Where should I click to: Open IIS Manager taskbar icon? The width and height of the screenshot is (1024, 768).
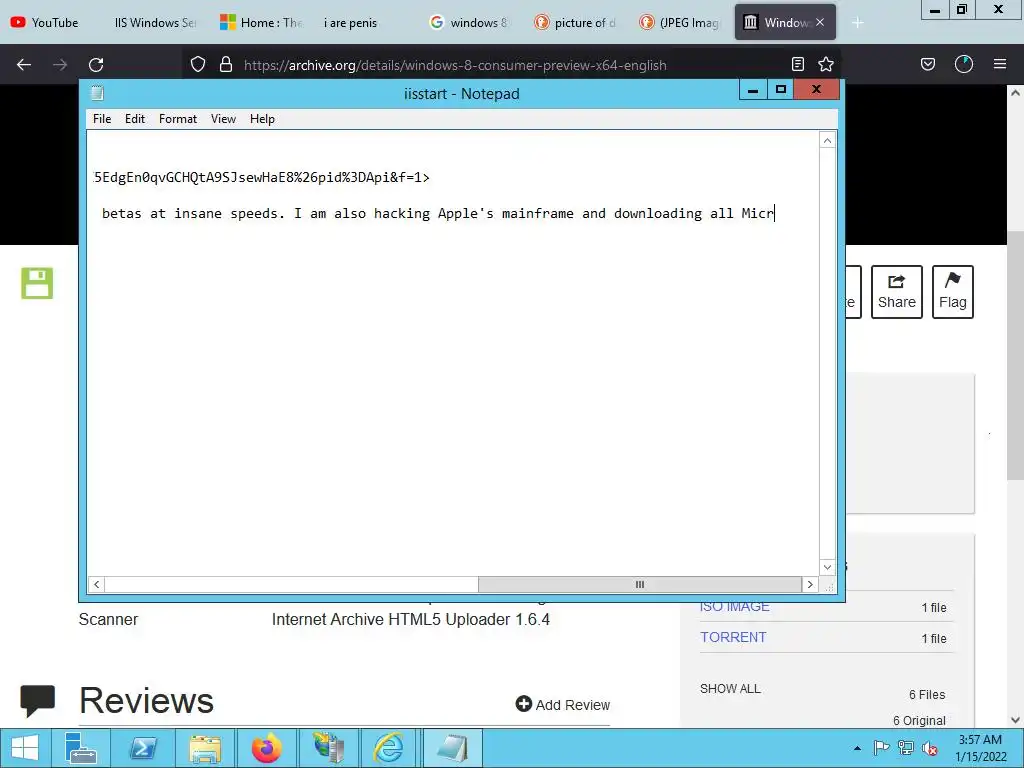(329, 748)
